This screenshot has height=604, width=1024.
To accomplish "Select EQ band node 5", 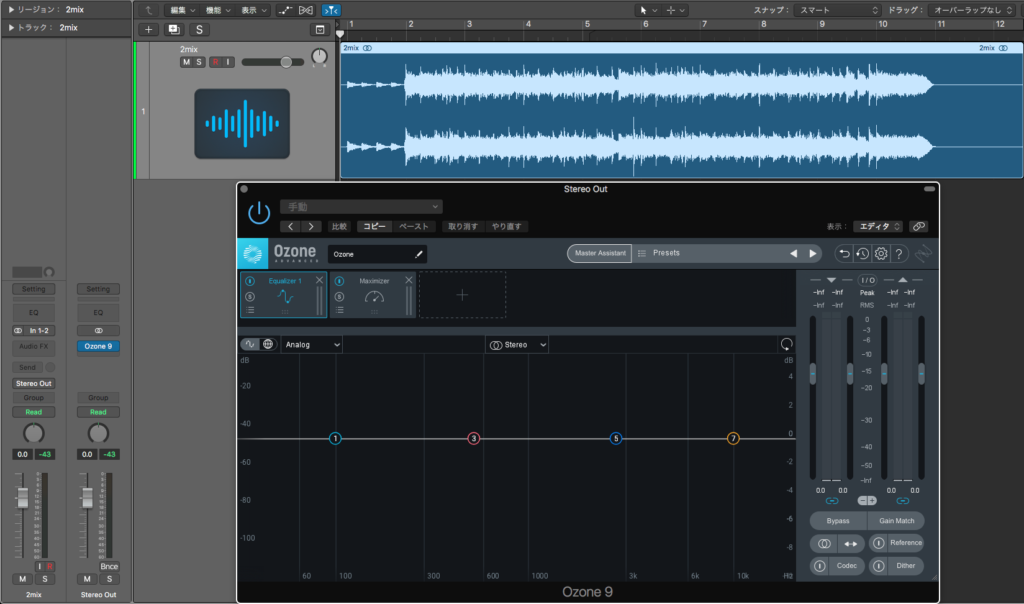I will [616, 439].
